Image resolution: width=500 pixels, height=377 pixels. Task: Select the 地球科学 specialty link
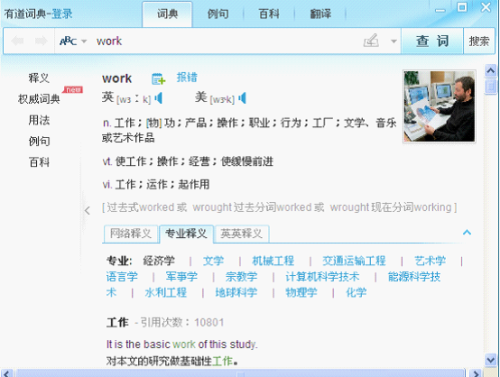(236, 293)
